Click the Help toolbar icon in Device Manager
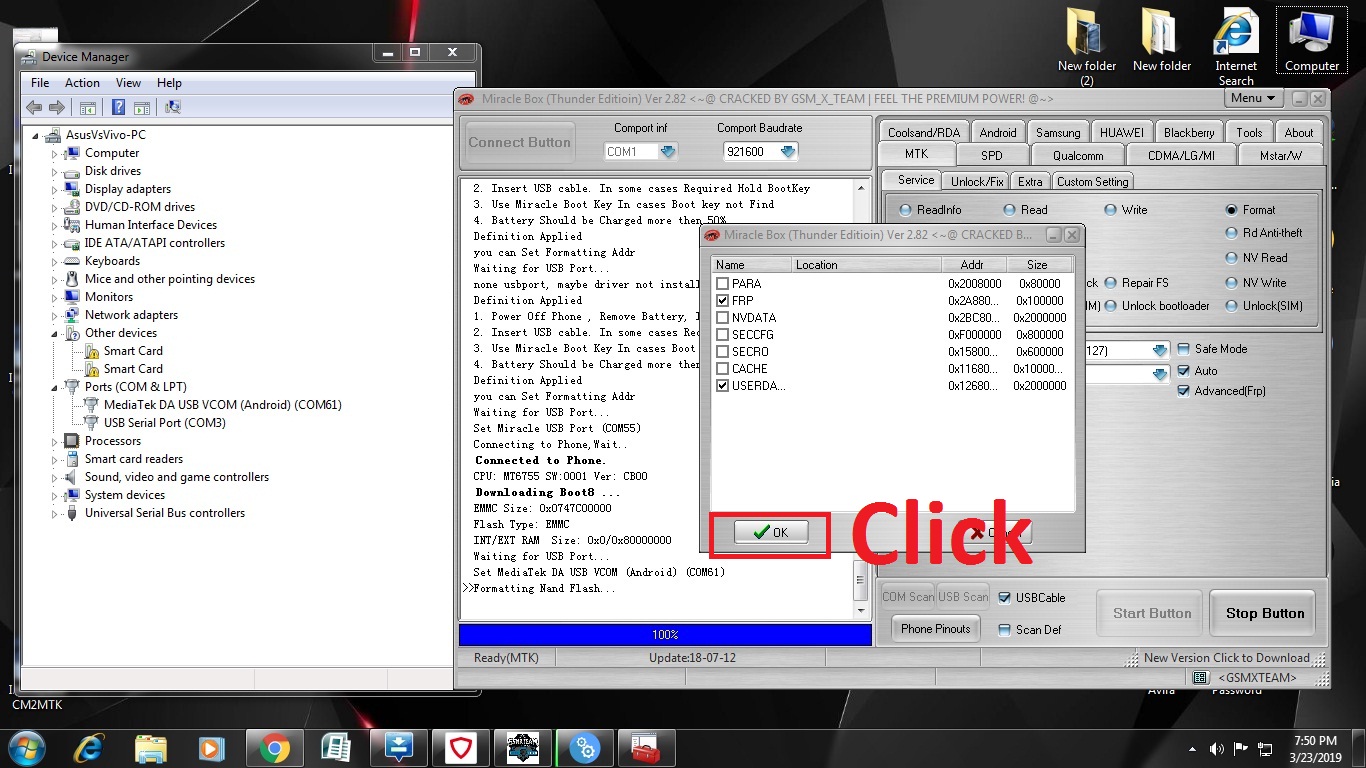 click(118, 107)
